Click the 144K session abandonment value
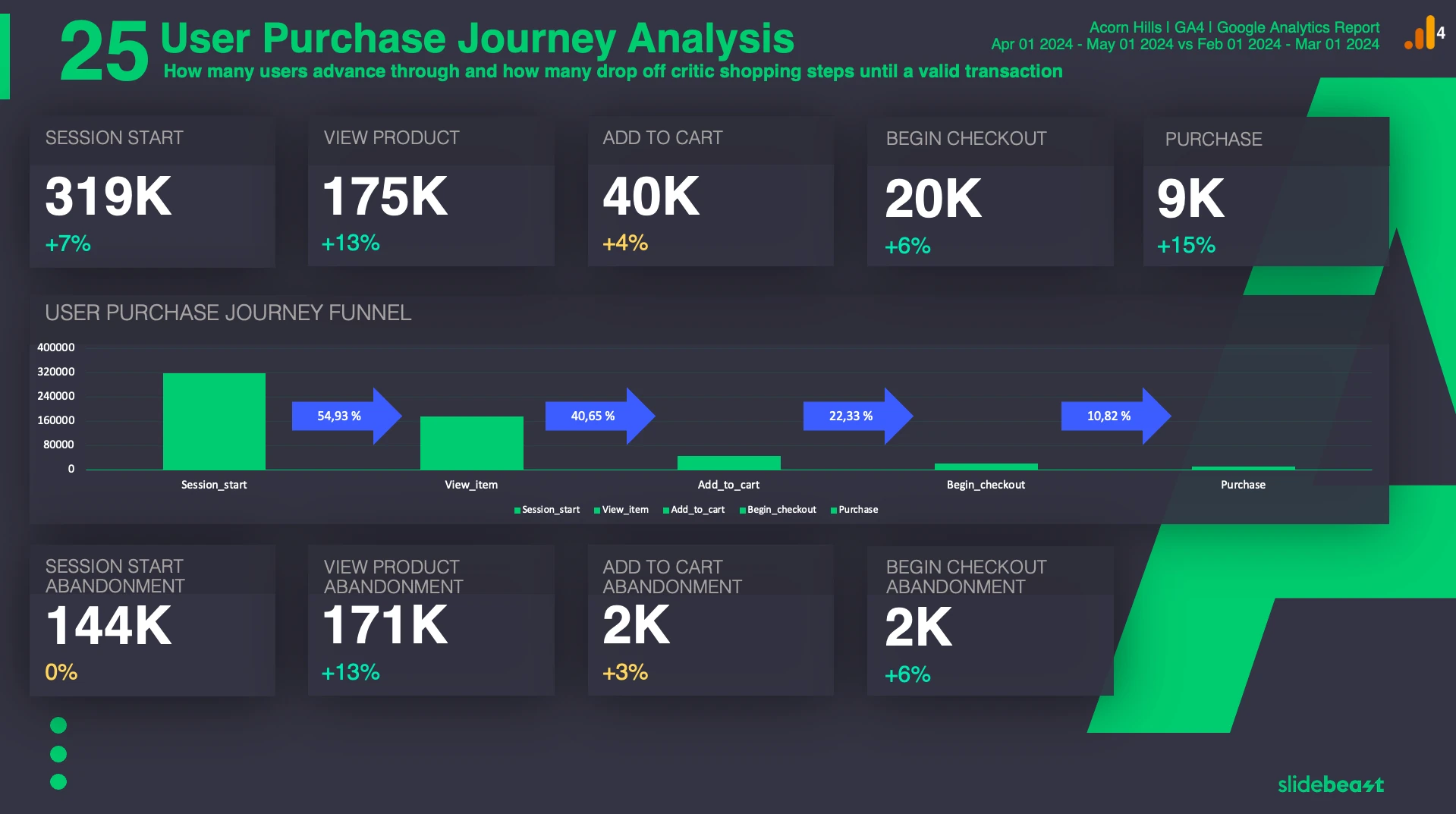The width and height of the screenshot is (1456, 814). 108,626
